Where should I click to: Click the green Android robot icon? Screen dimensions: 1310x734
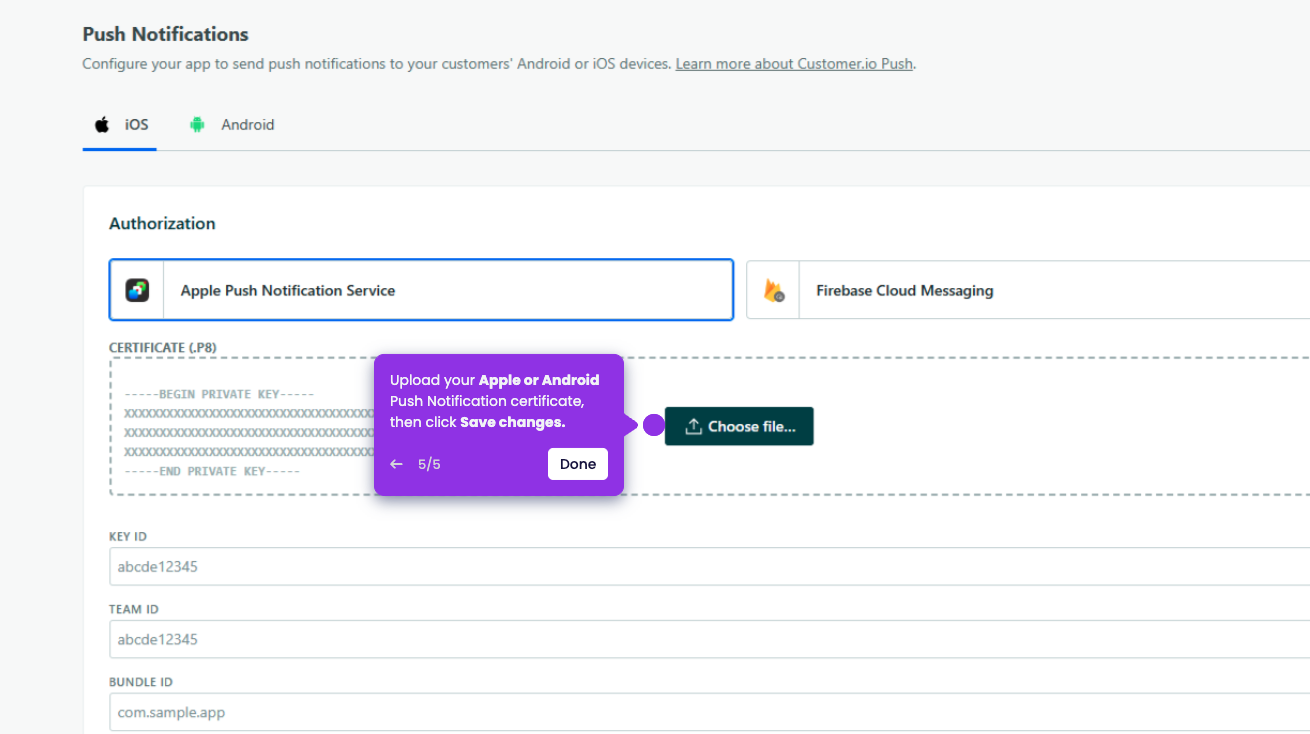(198, 125)
